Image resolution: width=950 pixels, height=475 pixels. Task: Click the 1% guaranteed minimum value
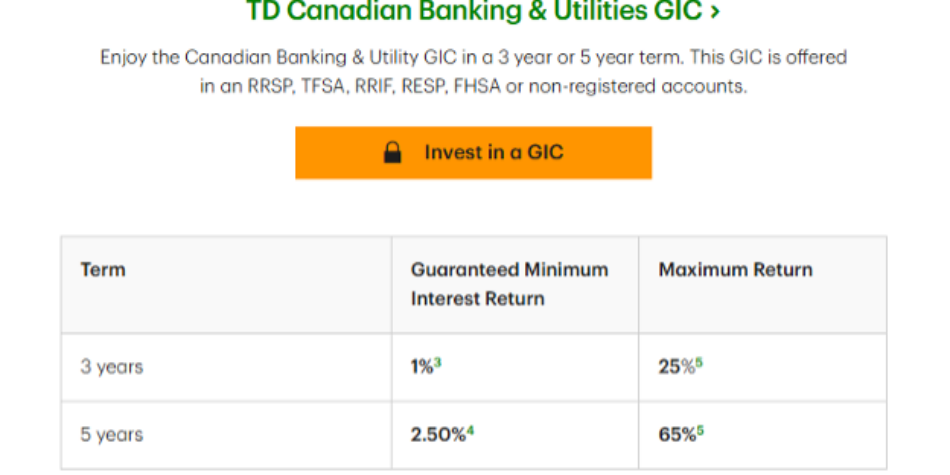421,367
